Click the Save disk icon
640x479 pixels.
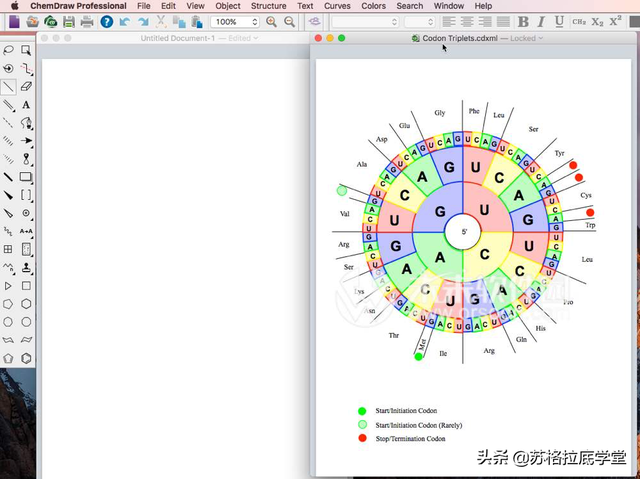[69, 21]
